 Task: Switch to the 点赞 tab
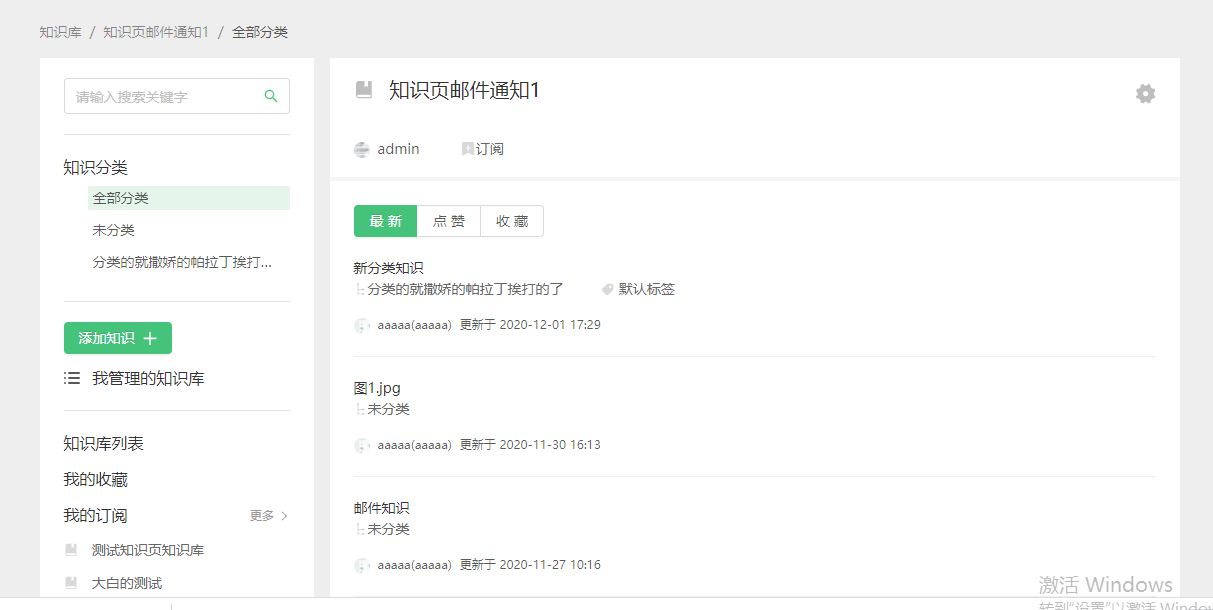click(448, 221)
